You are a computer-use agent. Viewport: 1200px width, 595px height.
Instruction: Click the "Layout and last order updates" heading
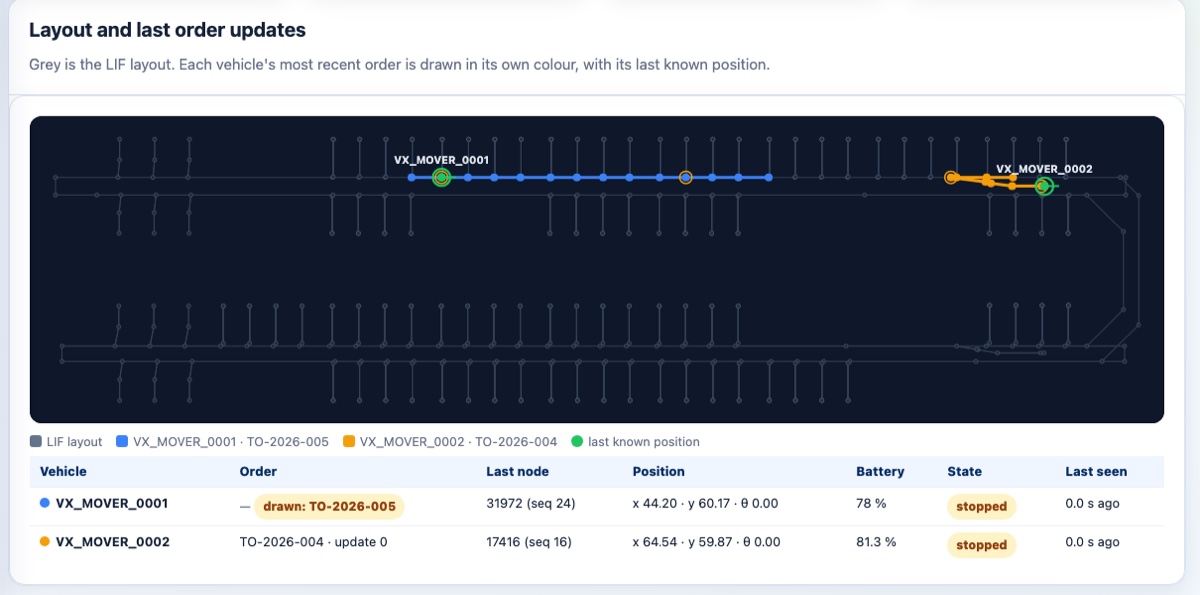[x=167, y=30]
